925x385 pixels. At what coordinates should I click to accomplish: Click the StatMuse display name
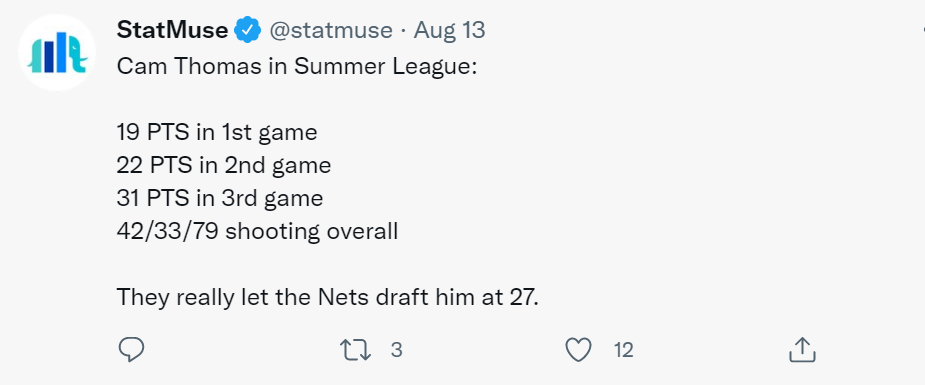[172, 29]
